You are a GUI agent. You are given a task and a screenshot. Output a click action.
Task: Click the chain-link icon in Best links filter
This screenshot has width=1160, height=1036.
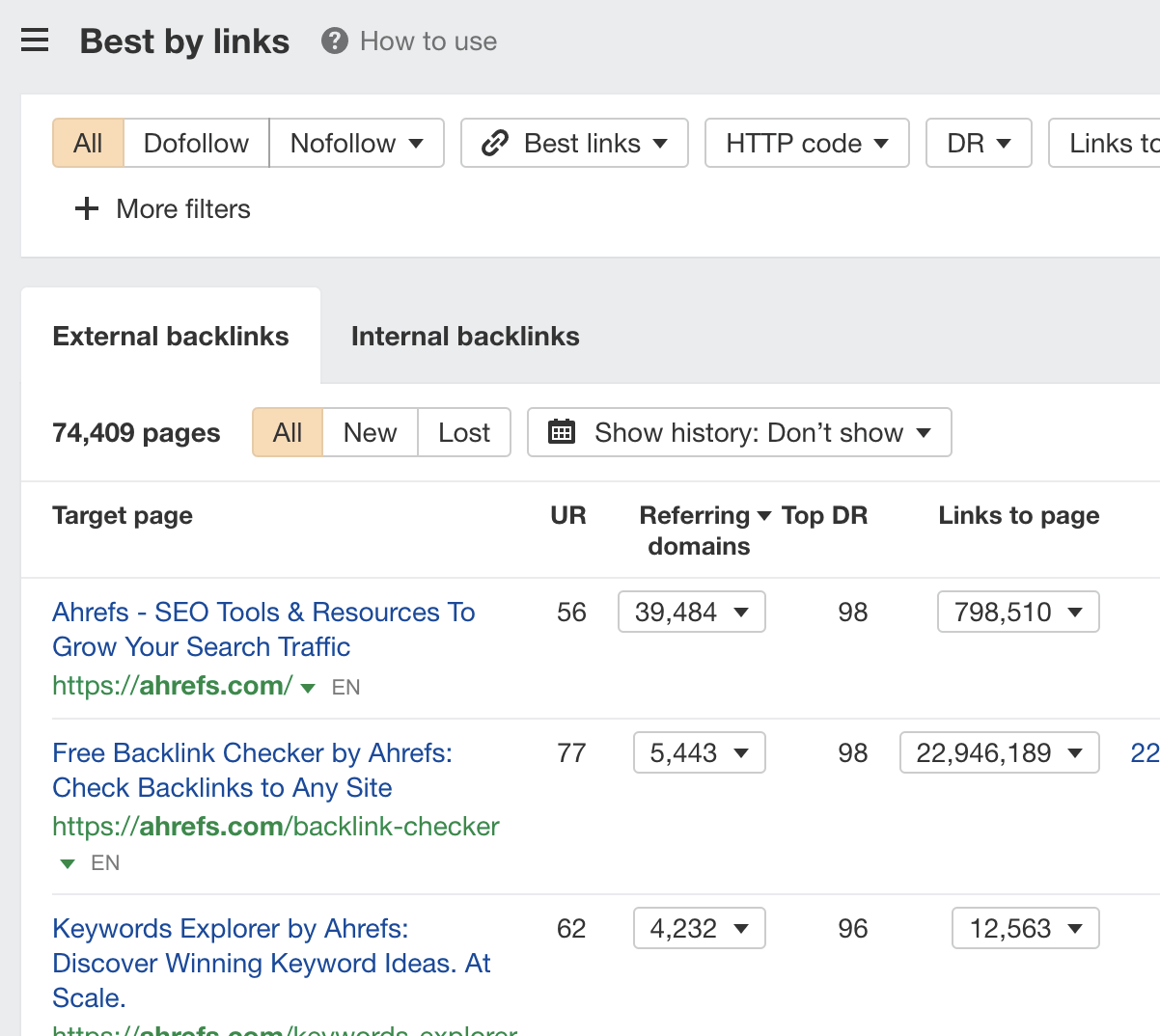click(495, 143)
